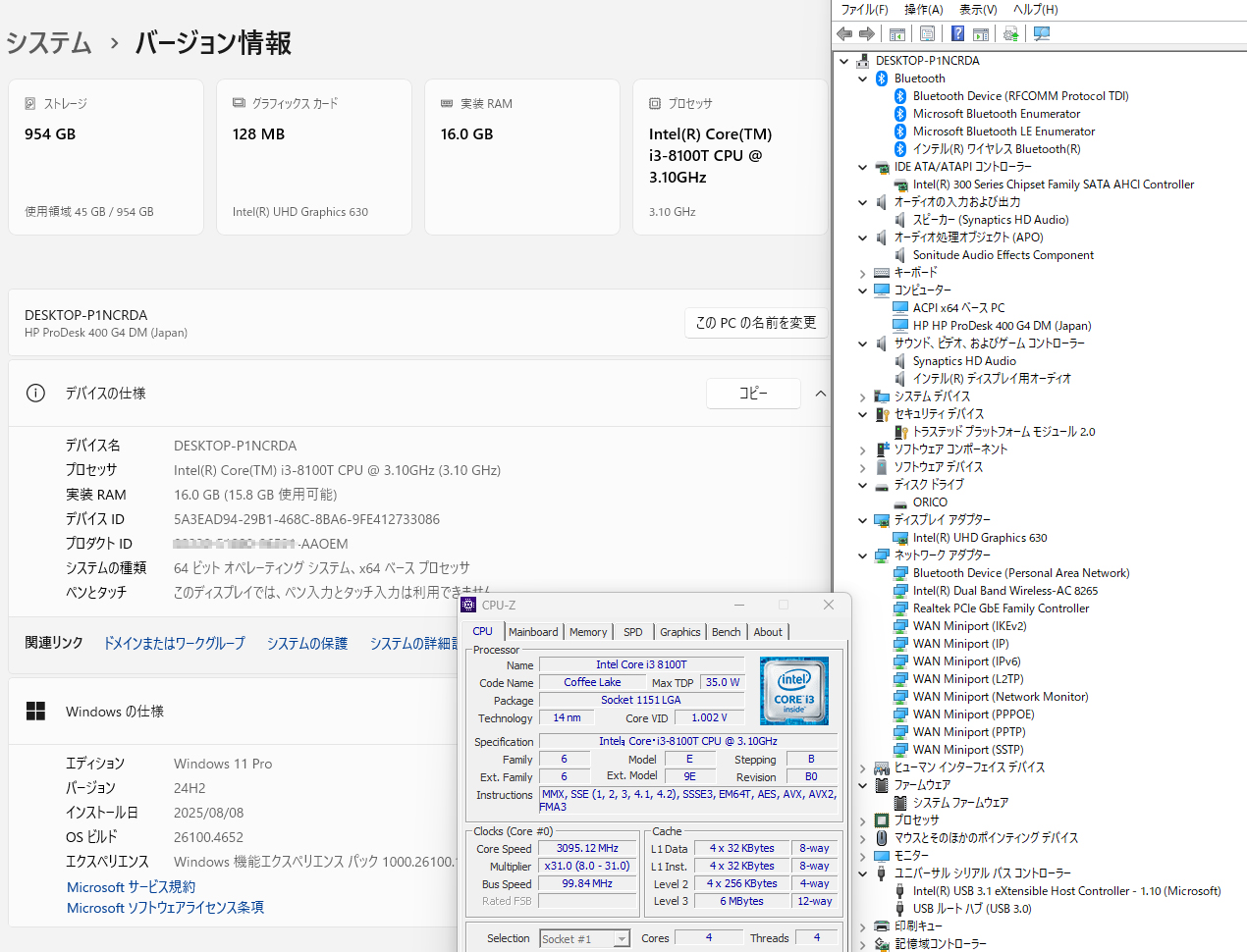Expand the ソフトウェア コンポーネント node

click(x=863, y=450)
